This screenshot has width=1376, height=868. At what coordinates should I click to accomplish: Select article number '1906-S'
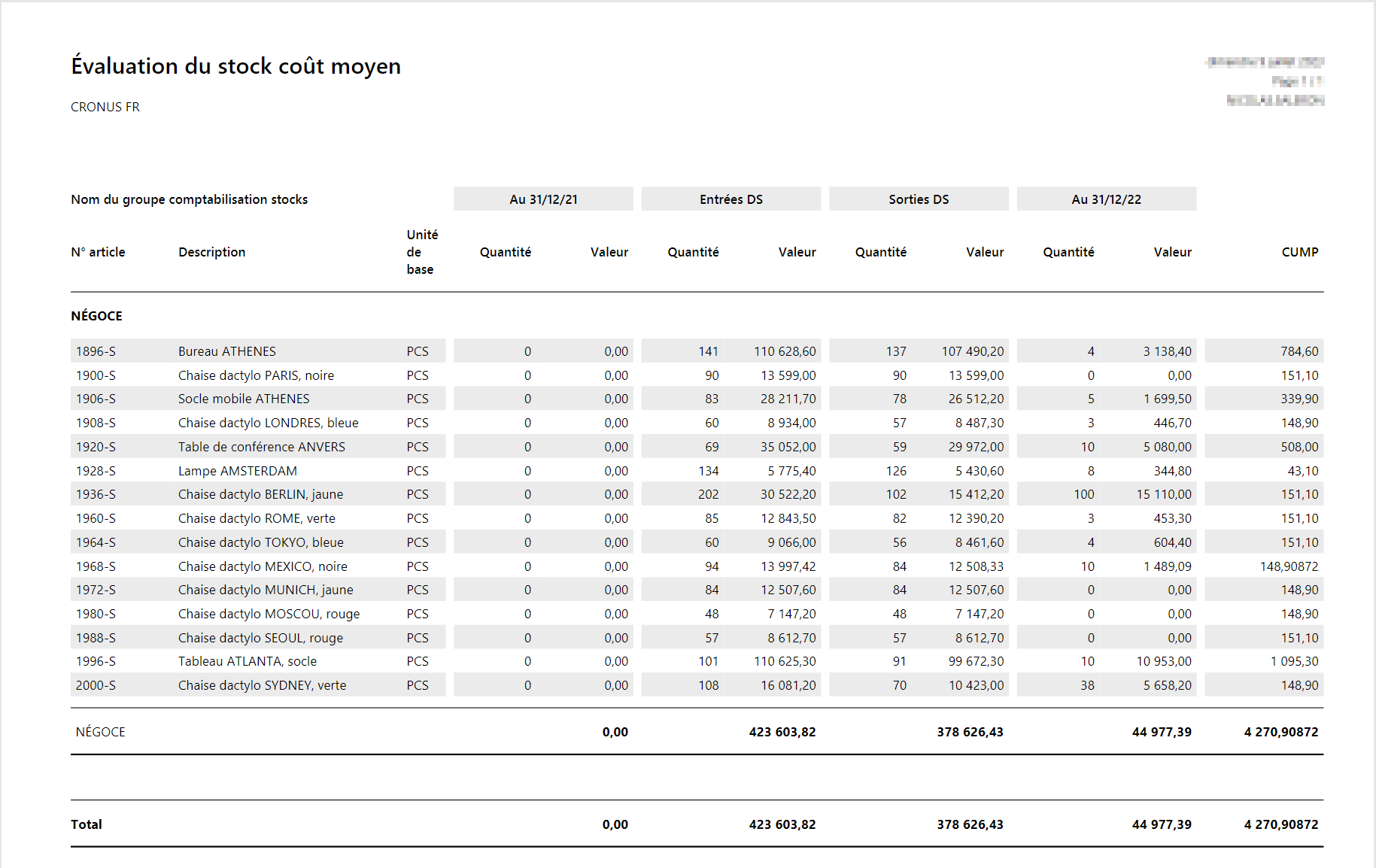[x=96, y=399]
